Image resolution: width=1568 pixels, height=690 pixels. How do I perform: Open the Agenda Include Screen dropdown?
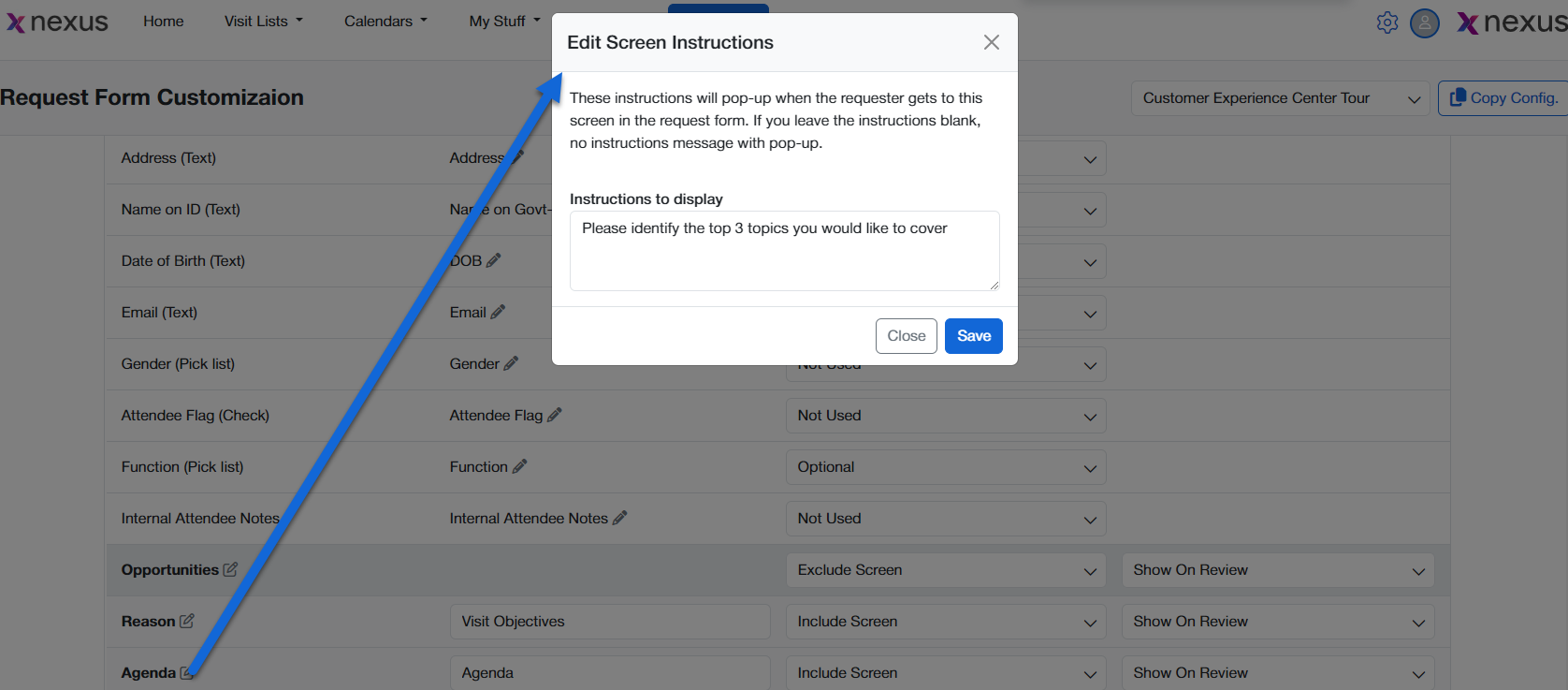(x=946, y=673)
